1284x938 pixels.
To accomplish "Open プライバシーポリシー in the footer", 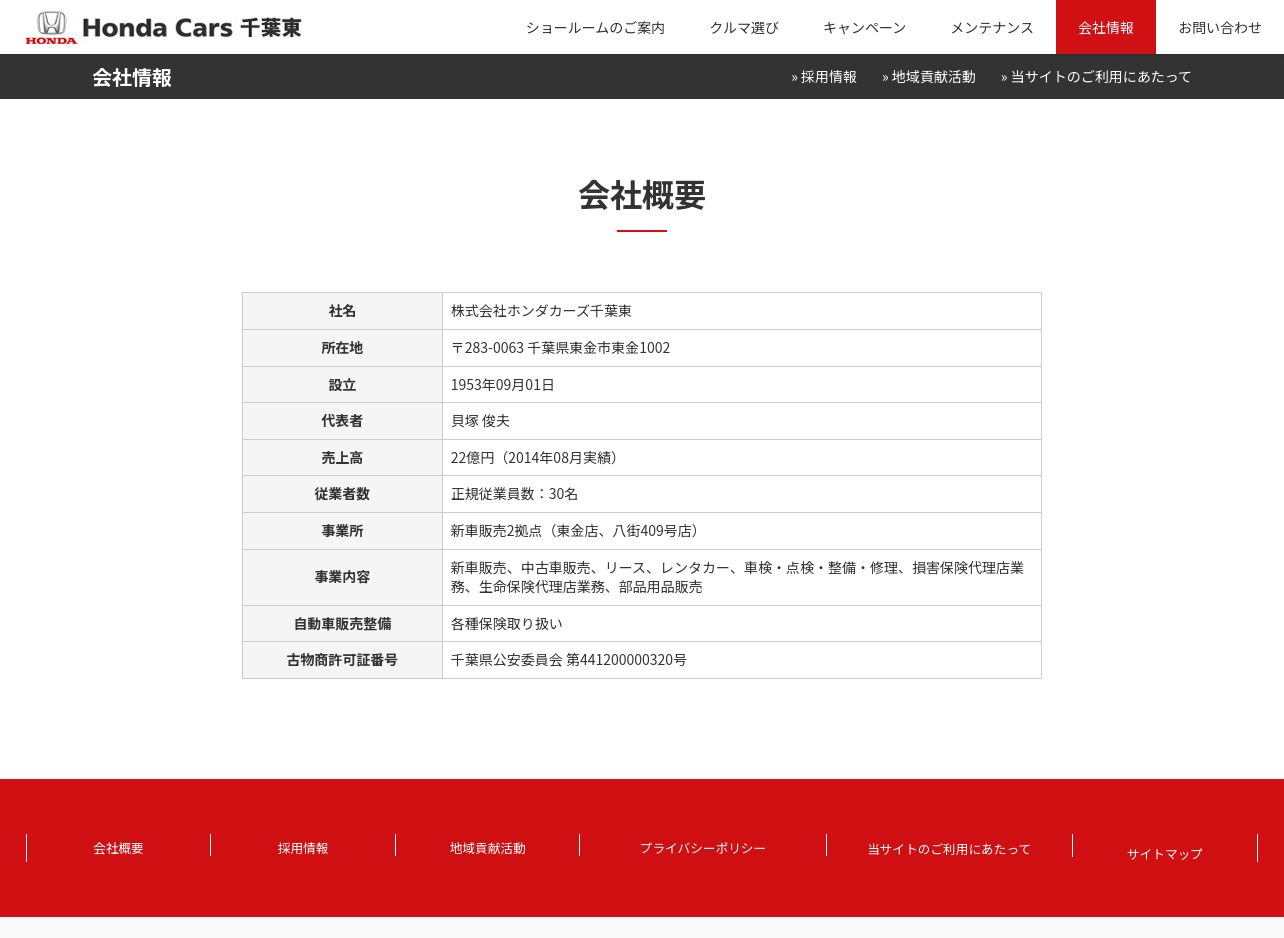I will (703, 848).
